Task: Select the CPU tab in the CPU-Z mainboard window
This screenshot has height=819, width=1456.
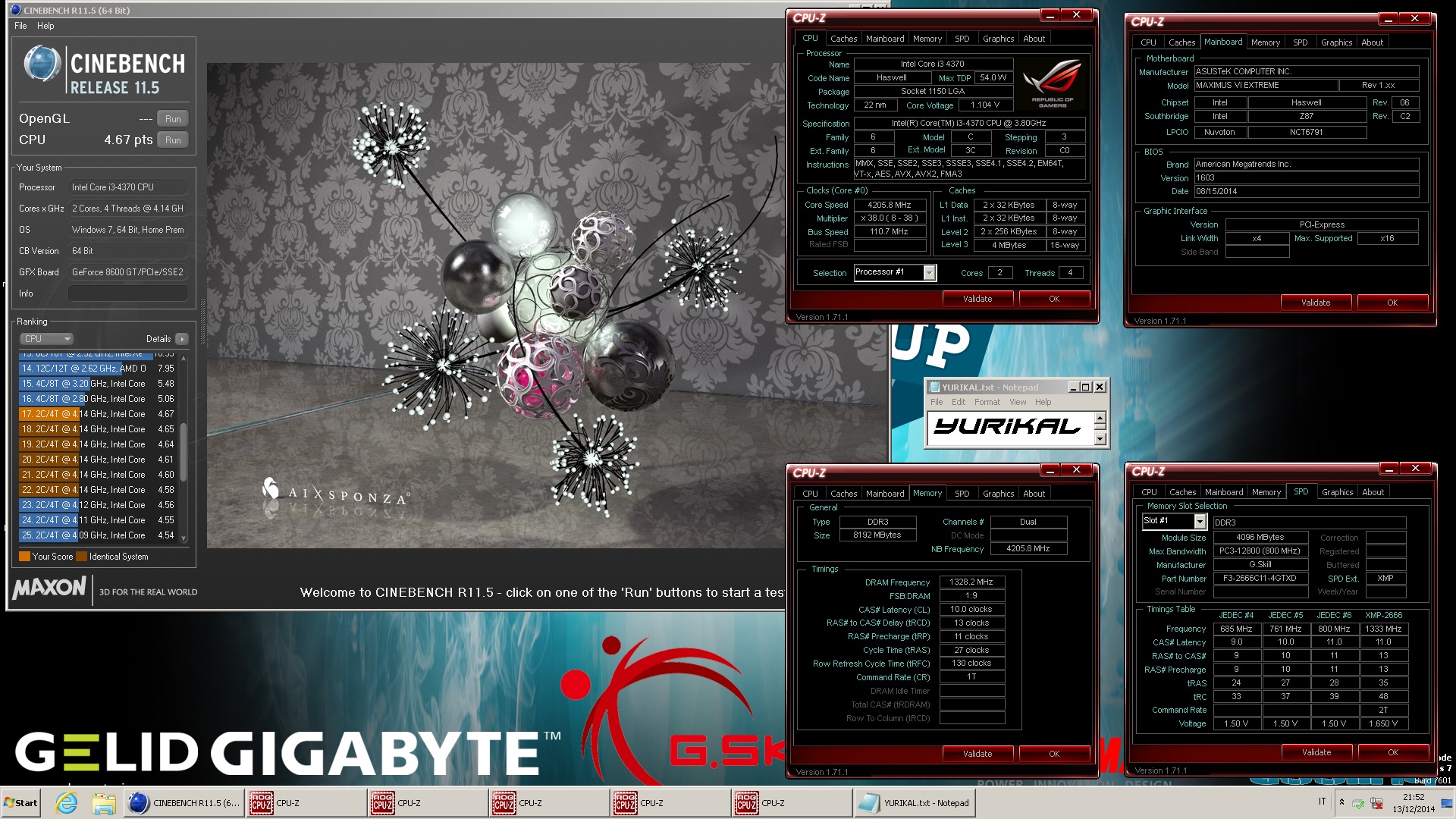Action: [x=1148, y=42]
